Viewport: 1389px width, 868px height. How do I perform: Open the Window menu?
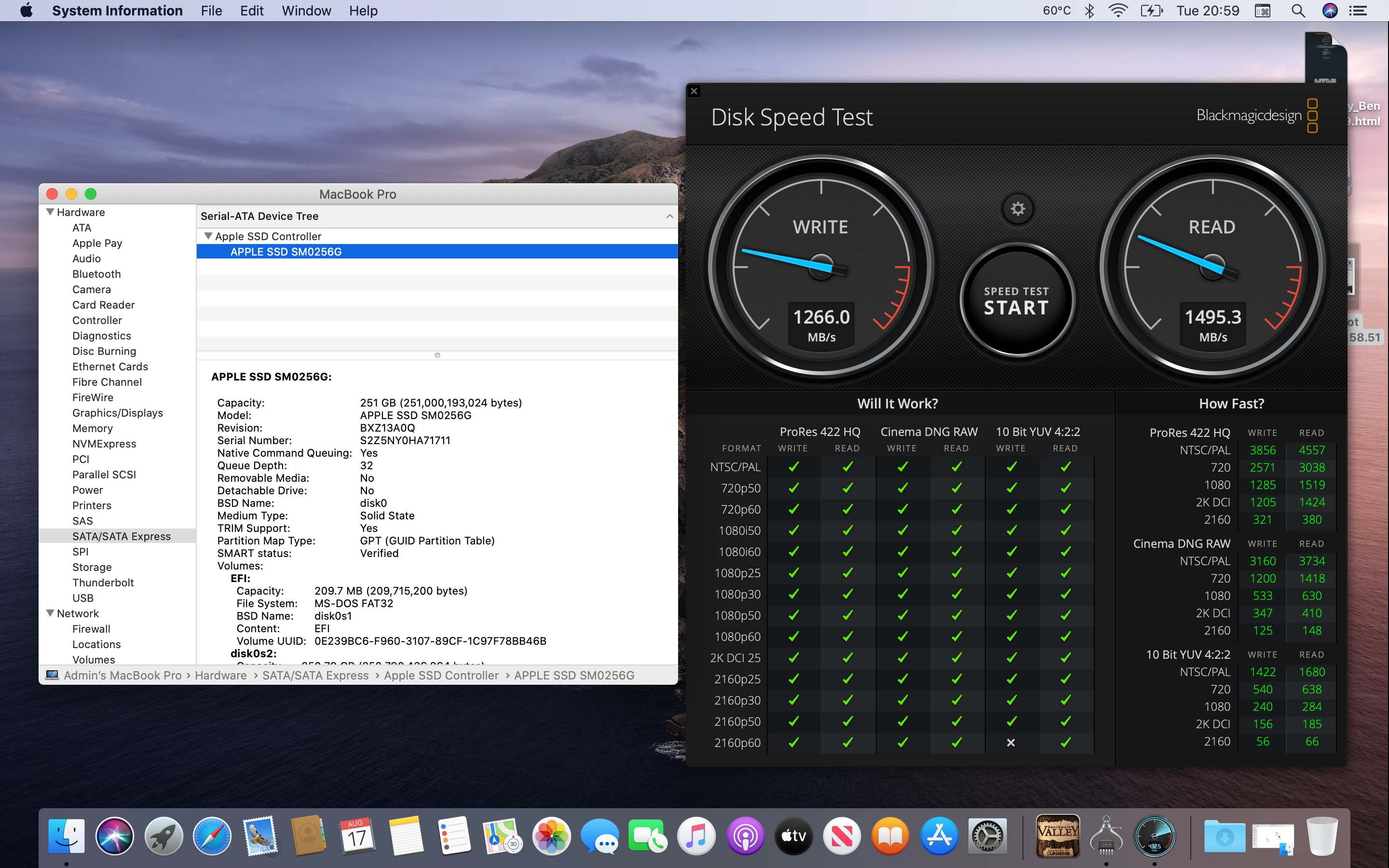click(x=306, y=11)
